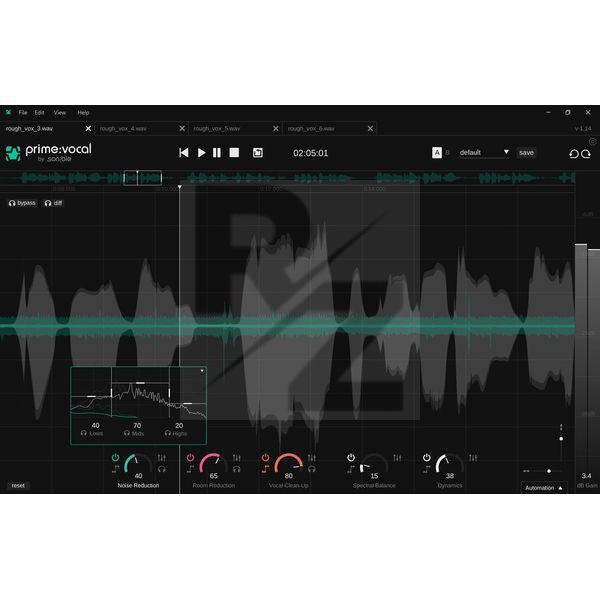This screenshot has height=600, width=600.
Task: Click the export/render icon next to stop
Action: pyautogui.click(x=258, y=153)
